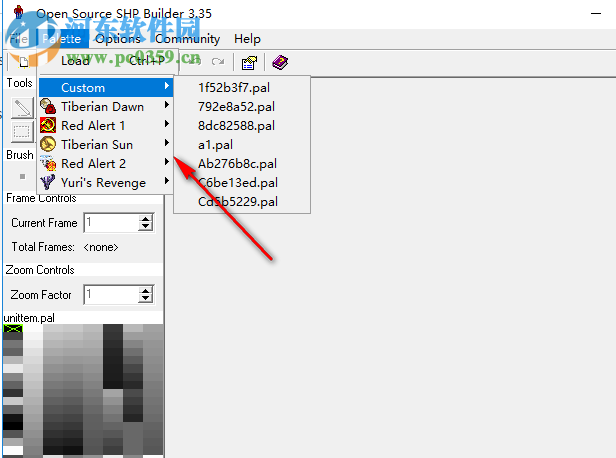Click the Current Frame input field

pyautogui.click(x=111, y=222)
